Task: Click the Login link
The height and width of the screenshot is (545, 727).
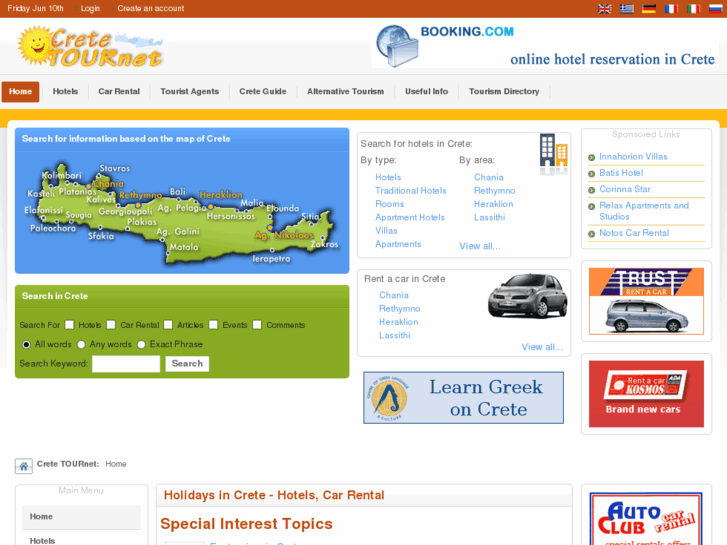Action: click(90, 8)
